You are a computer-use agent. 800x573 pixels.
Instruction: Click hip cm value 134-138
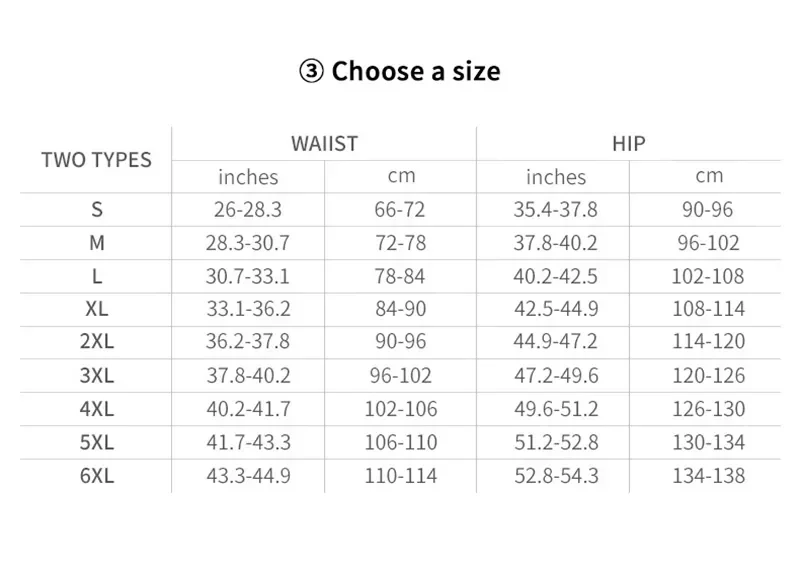pos(709,476)
